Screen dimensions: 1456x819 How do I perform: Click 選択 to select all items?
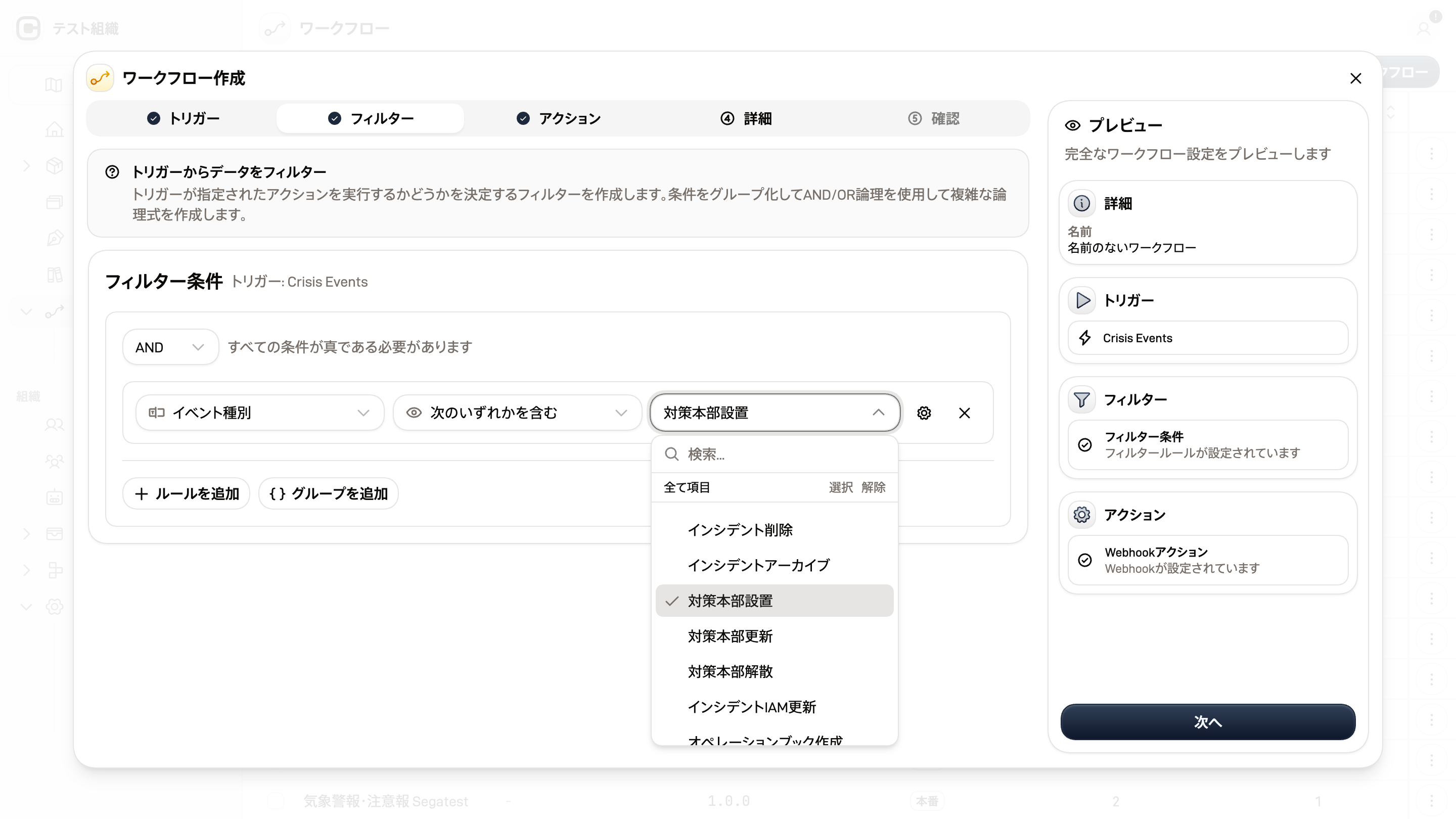point(840,487)
